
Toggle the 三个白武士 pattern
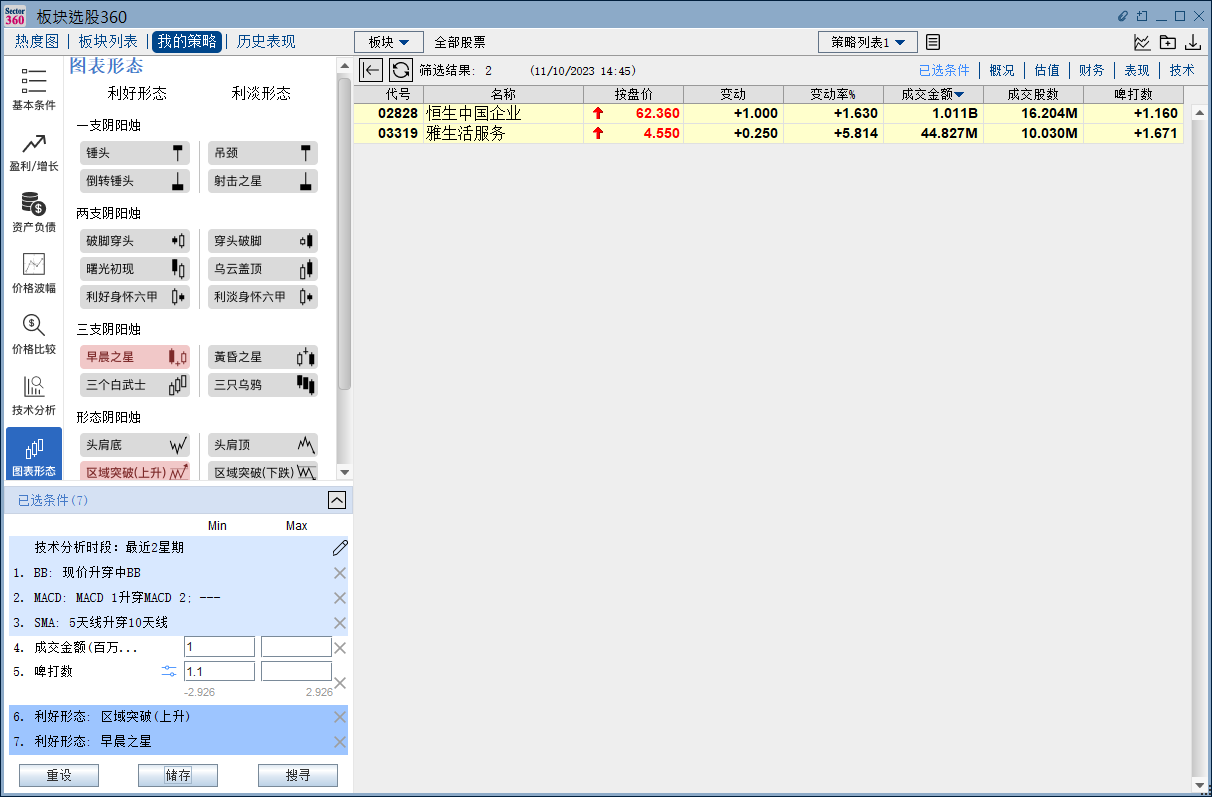134,385
